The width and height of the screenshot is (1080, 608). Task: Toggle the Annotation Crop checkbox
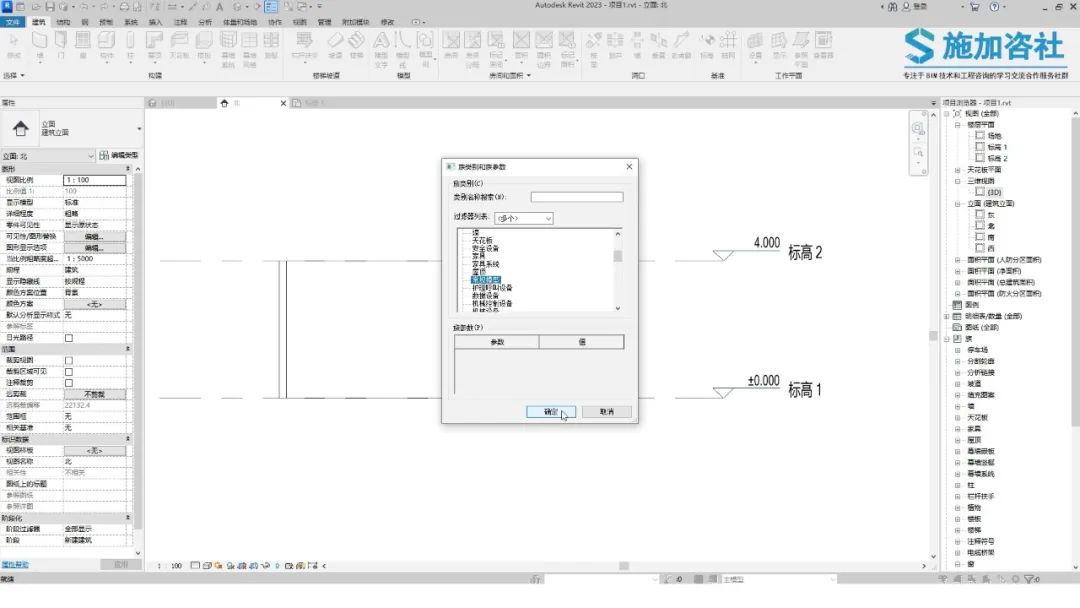(x=69, y=383)
